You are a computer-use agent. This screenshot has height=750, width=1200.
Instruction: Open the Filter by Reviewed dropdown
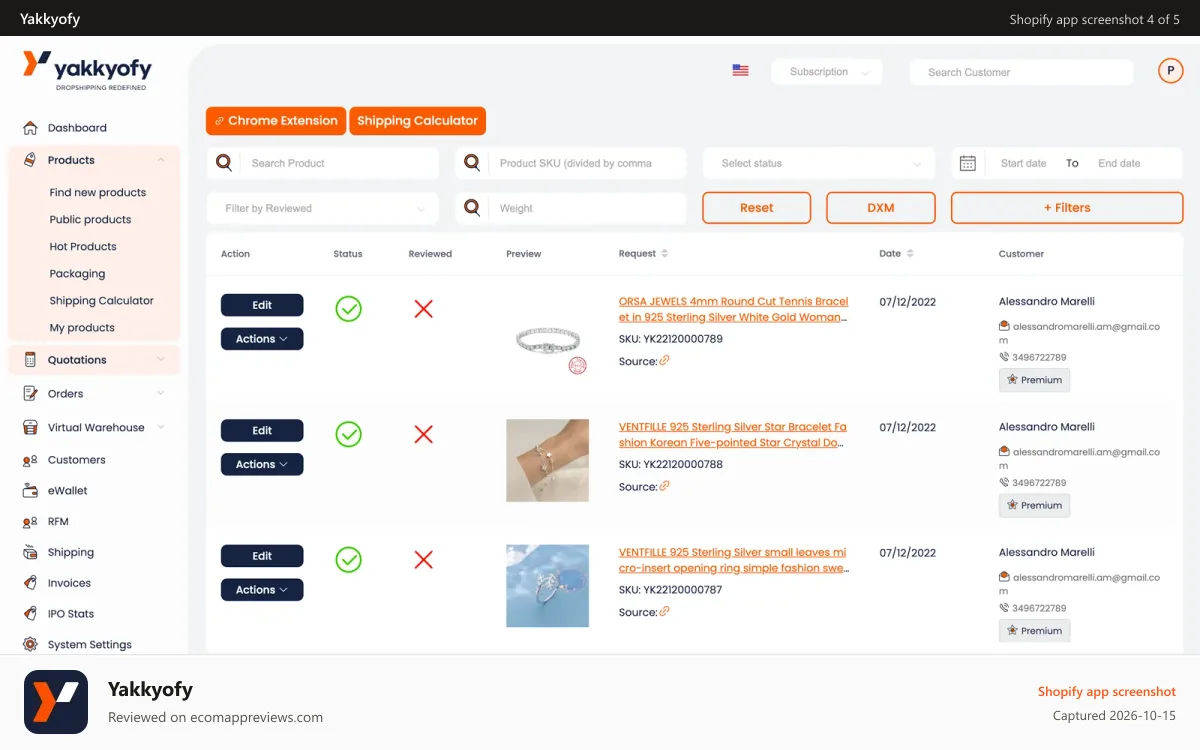coord(323,208)
